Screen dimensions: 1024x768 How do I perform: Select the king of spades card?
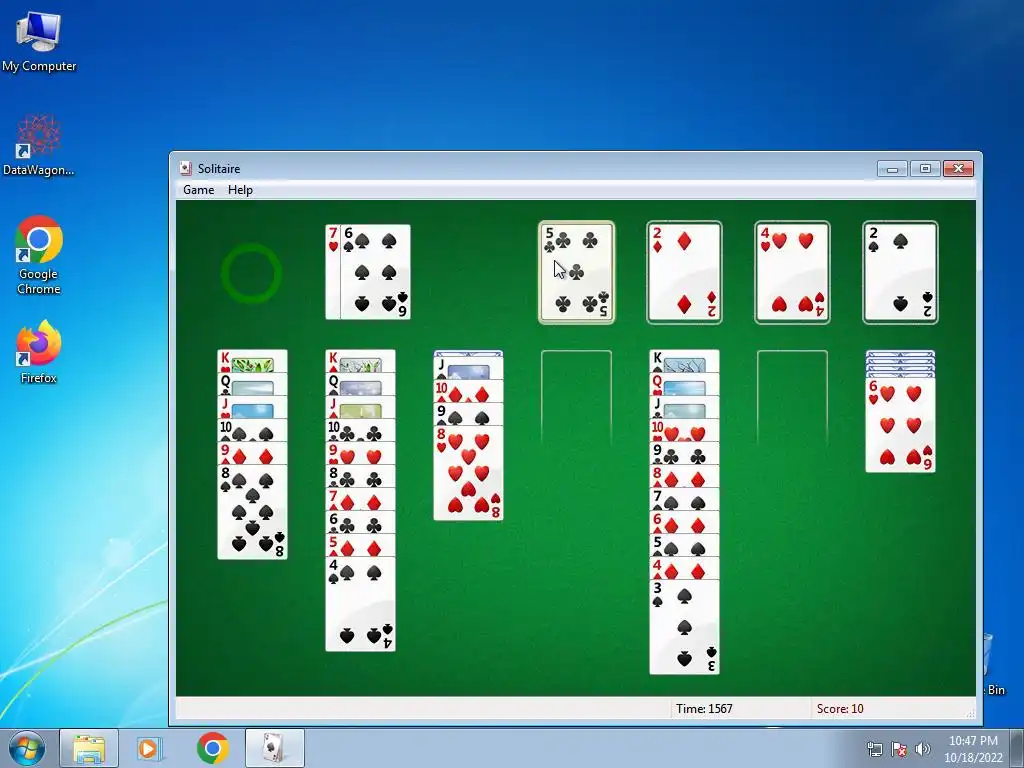click(684, 361)
